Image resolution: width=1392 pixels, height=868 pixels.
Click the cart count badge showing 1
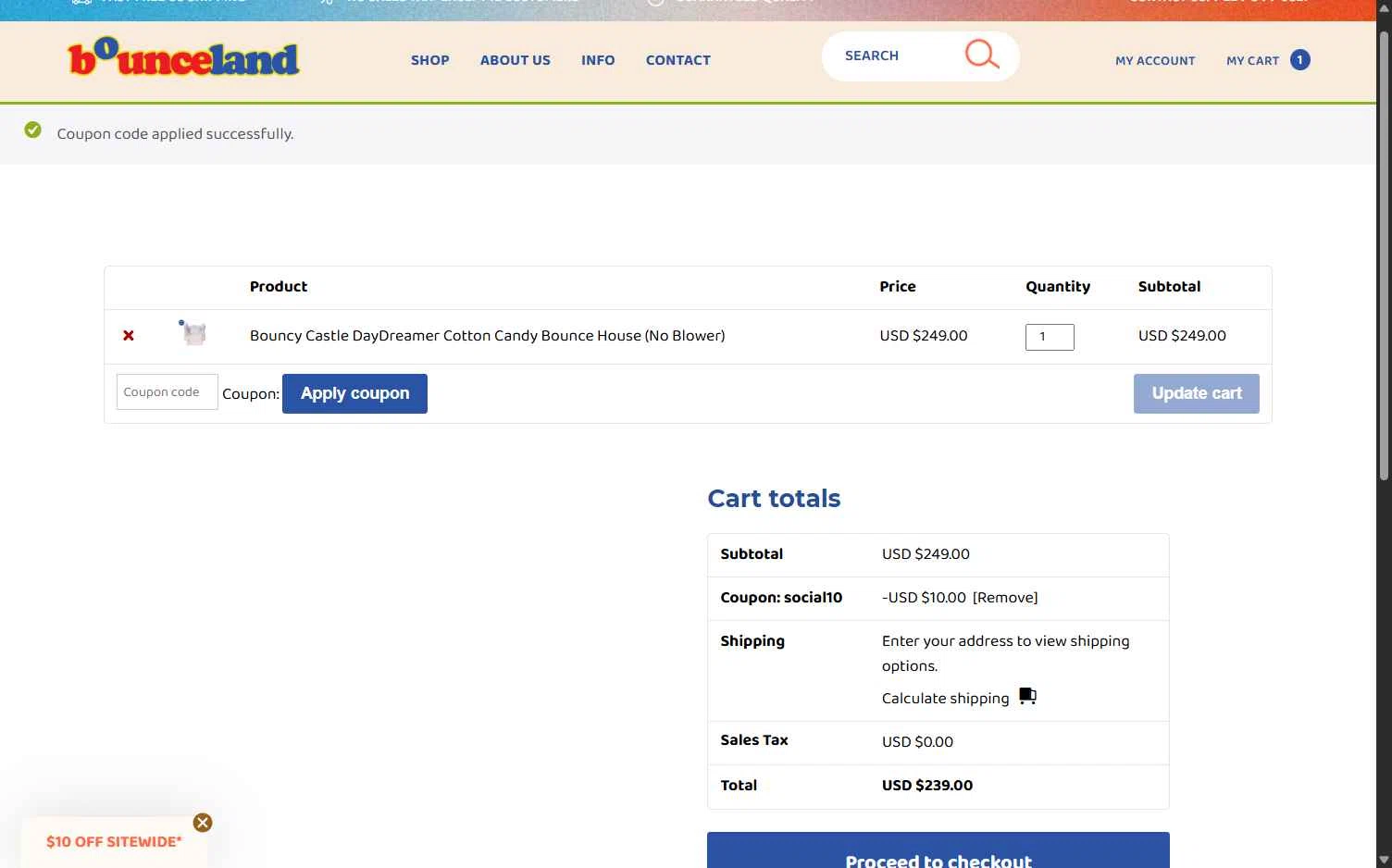tap(1299, 60)
